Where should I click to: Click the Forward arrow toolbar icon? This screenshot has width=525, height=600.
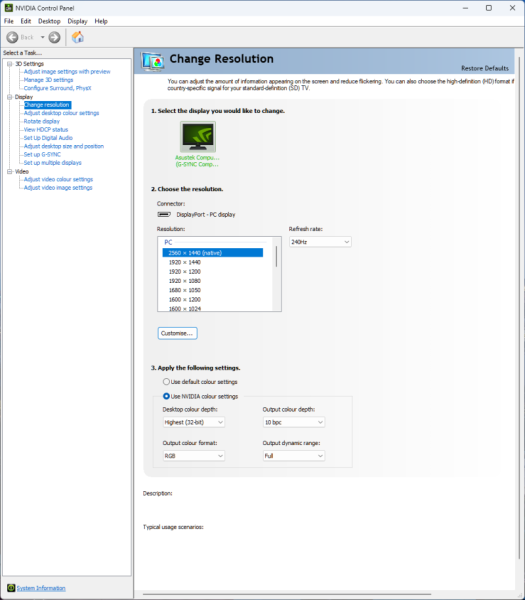click(x=54, y=37)
